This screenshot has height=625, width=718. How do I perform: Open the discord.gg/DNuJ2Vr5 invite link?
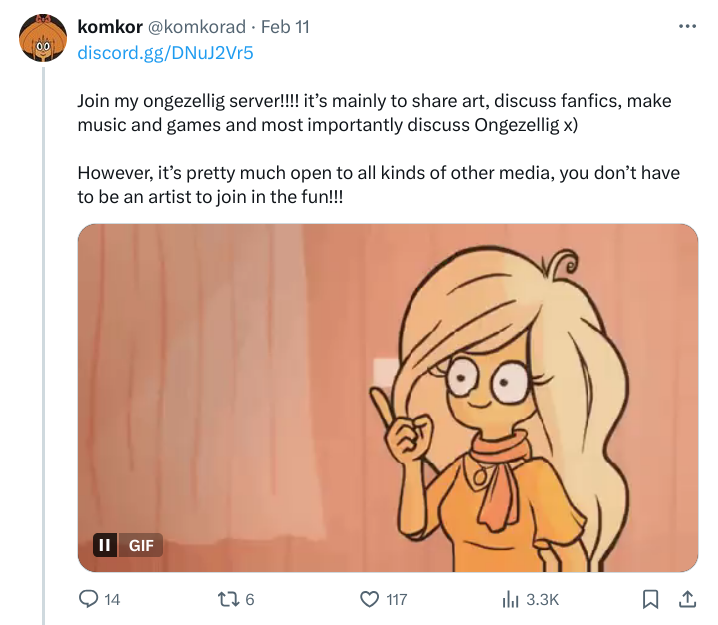tap(165, 52)
